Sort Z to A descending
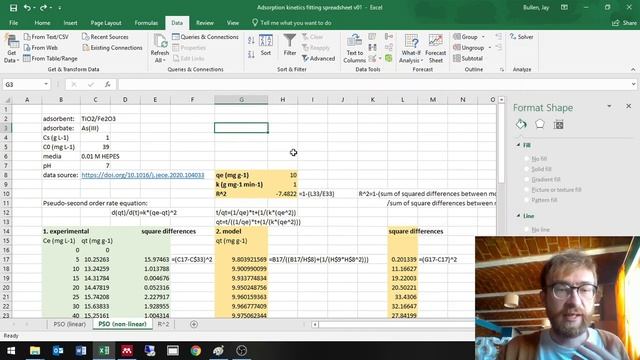Screen dimensions: 640x360 (251, 54)
